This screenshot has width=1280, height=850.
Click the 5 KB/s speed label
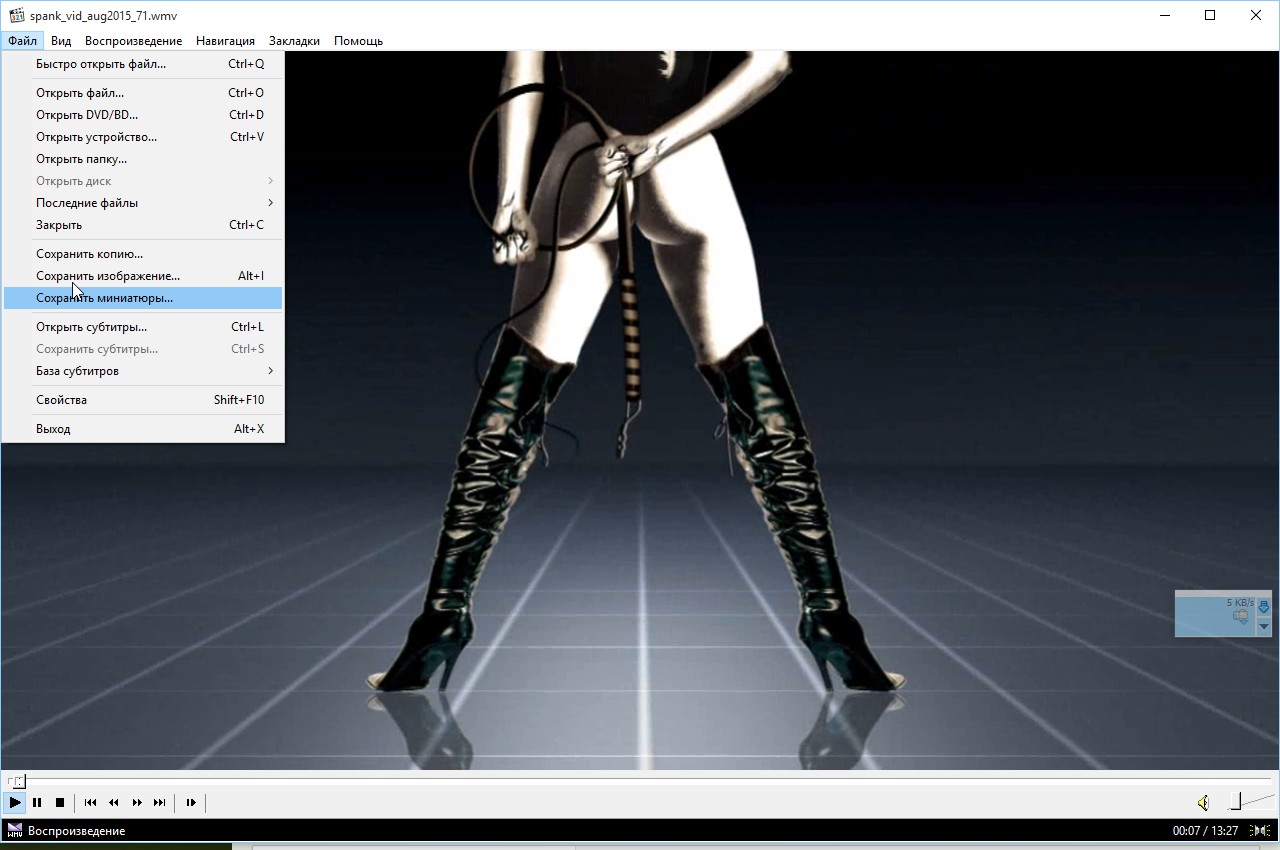coord(1240,602)
